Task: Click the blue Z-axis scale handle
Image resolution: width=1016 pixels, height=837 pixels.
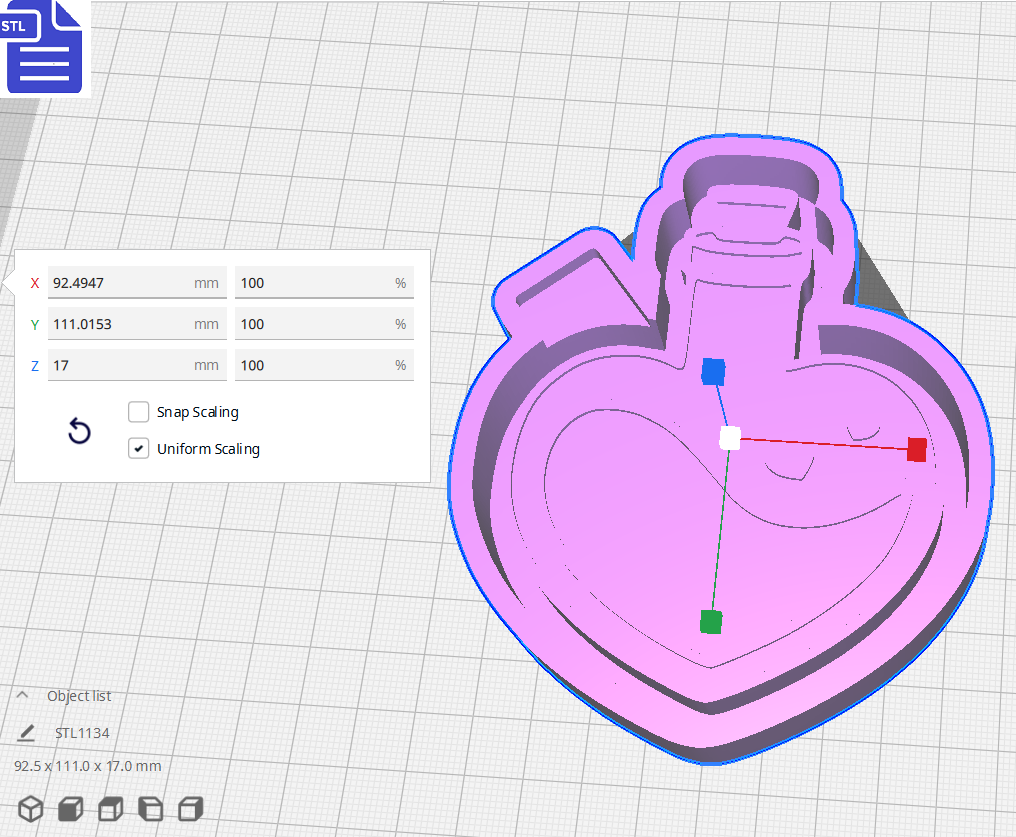Action: point(713,371)
